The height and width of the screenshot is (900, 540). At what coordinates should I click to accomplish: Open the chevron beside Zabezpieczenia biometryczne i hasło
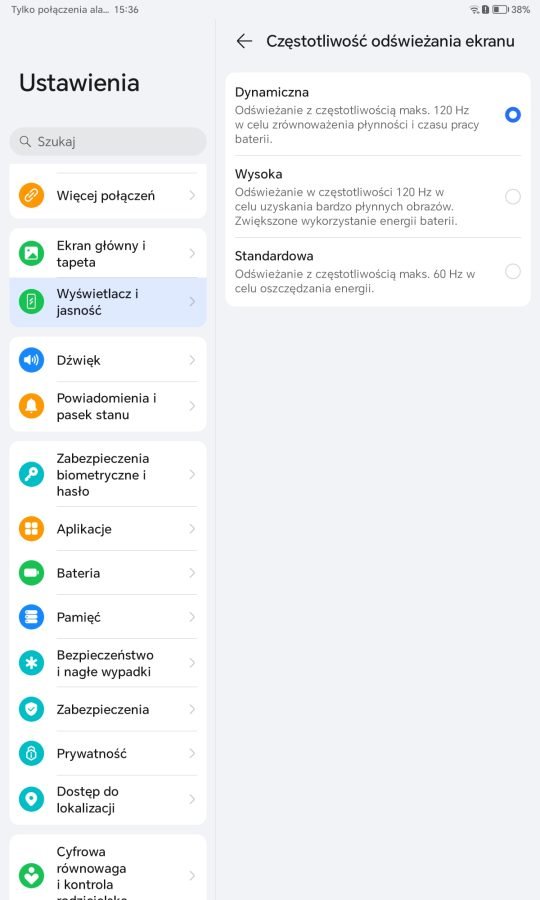[192, 474]
